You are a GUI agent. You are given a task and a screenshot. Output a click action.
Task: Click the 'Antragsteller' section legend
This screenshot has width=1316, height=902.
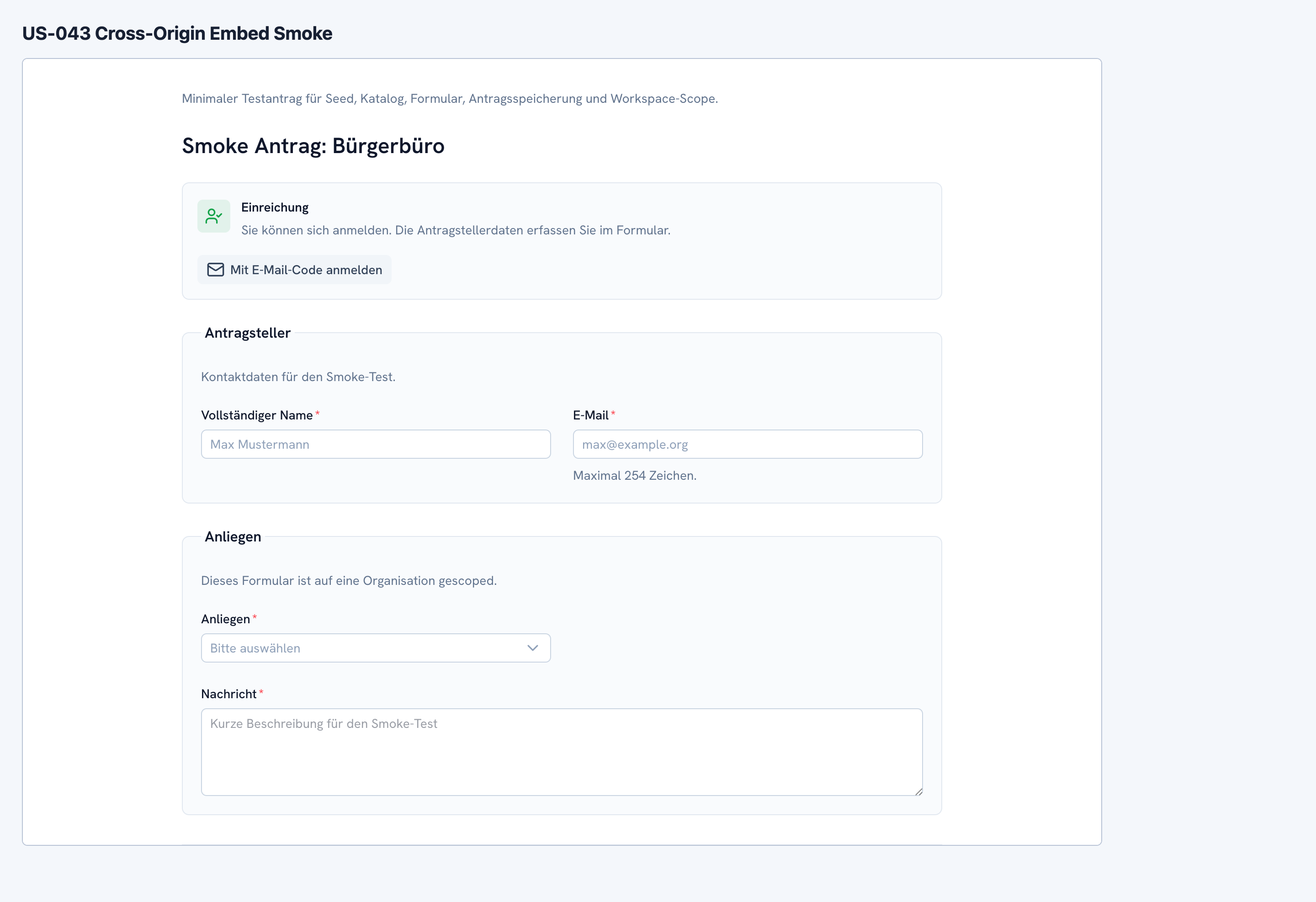coord(248,333)
